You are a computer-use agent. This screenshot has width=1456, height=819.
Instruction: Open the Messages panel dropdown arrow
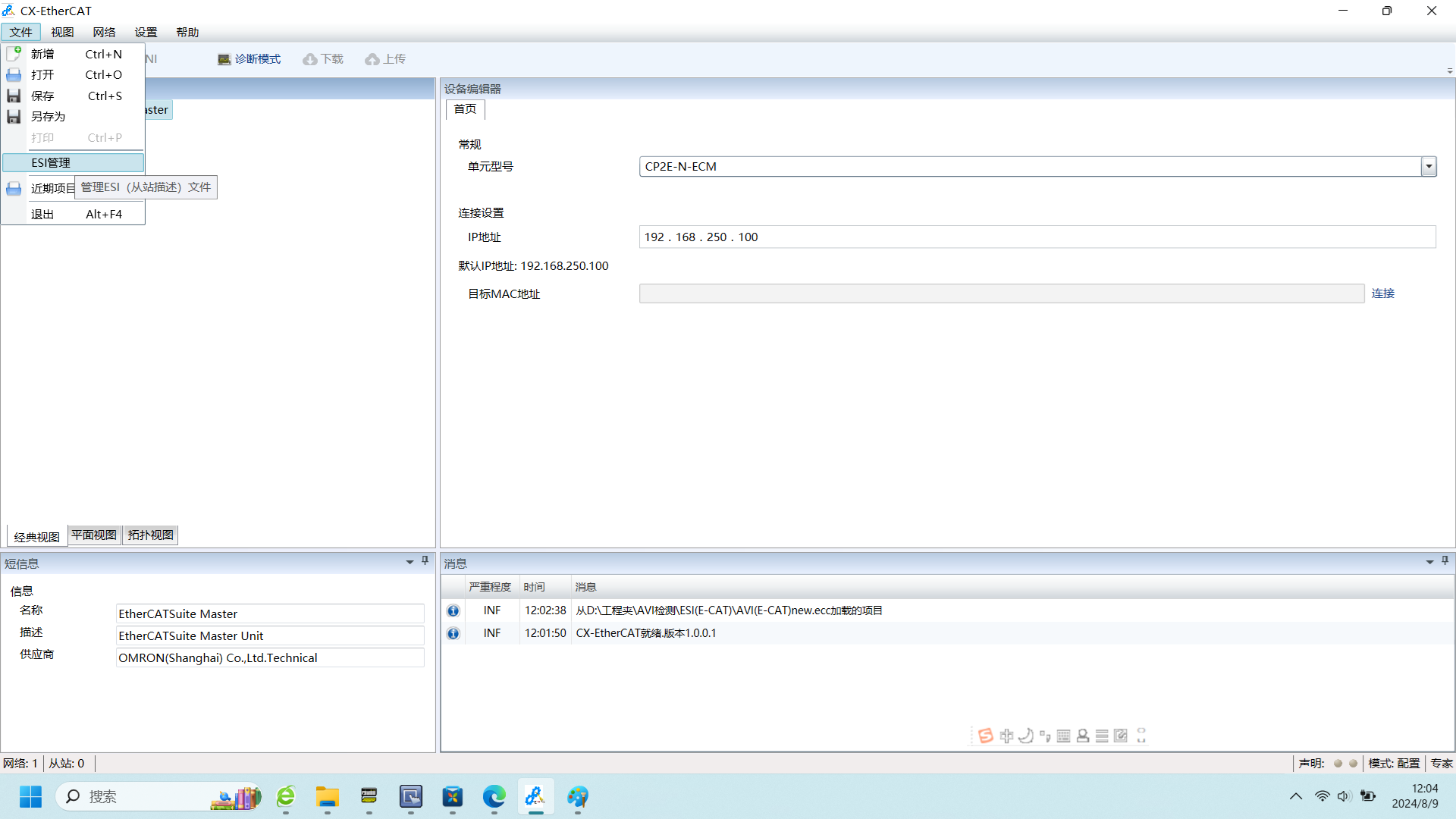[1429, 562]
